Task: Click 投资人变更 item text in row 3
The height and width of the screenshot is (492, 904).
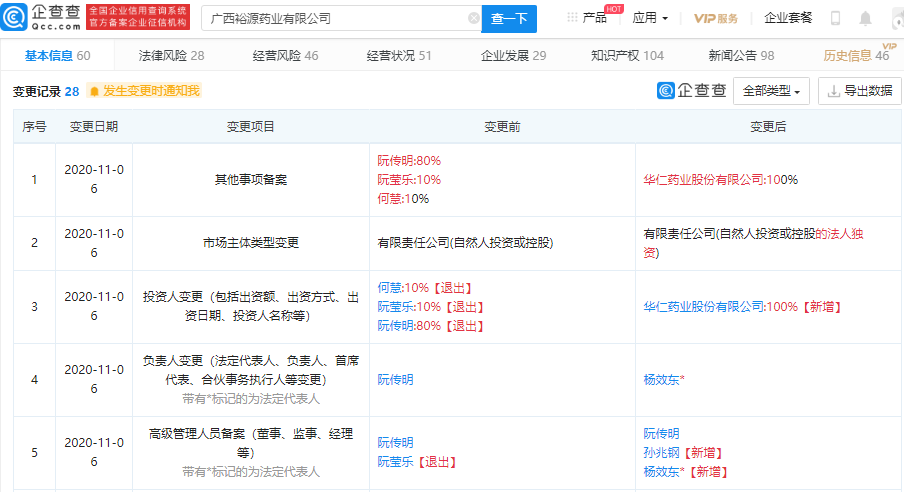Action: pyautogui.click(x=250, y=306)
